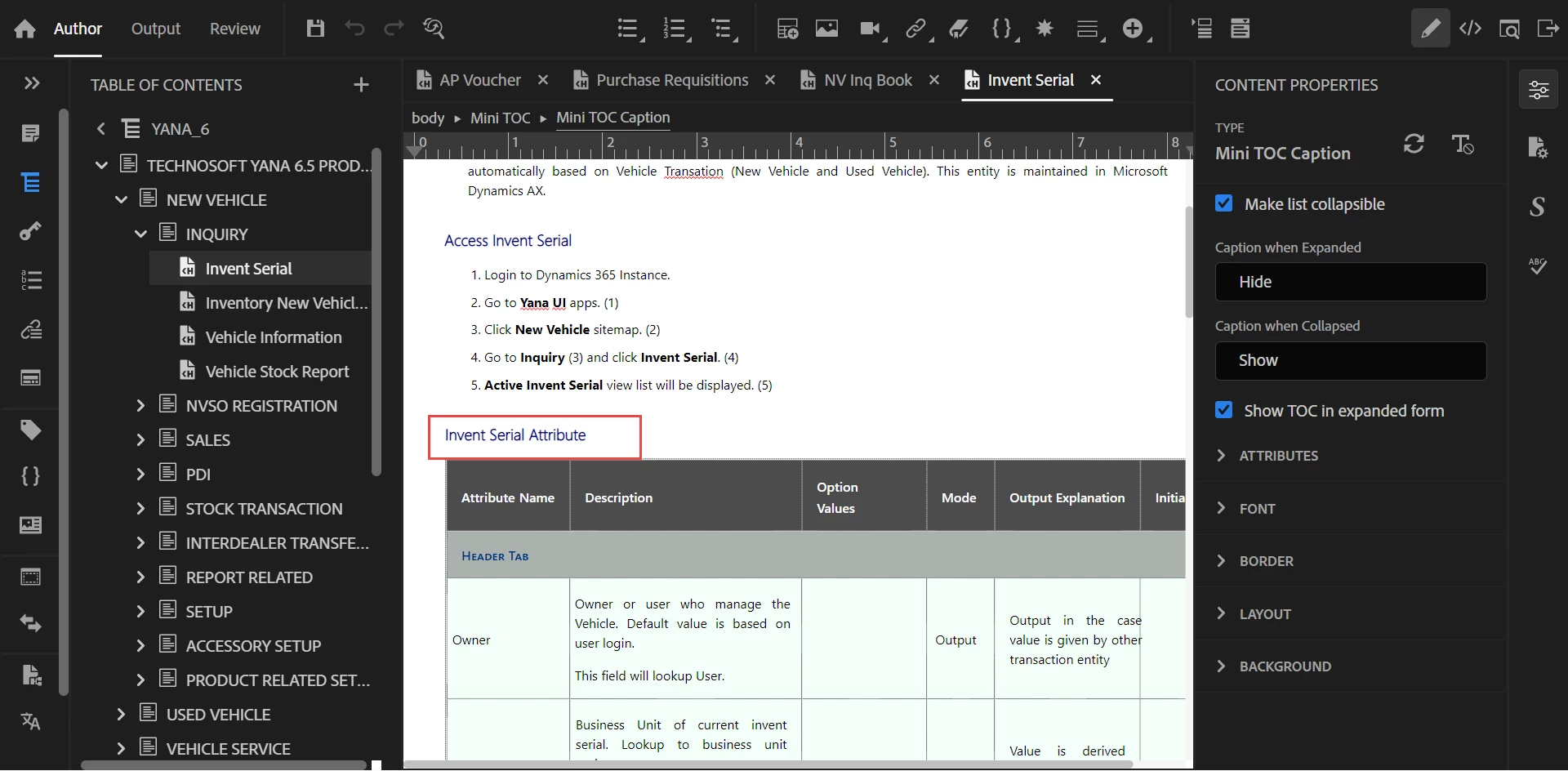
Task: Go to the Home icon
Action: pos(25,29)
